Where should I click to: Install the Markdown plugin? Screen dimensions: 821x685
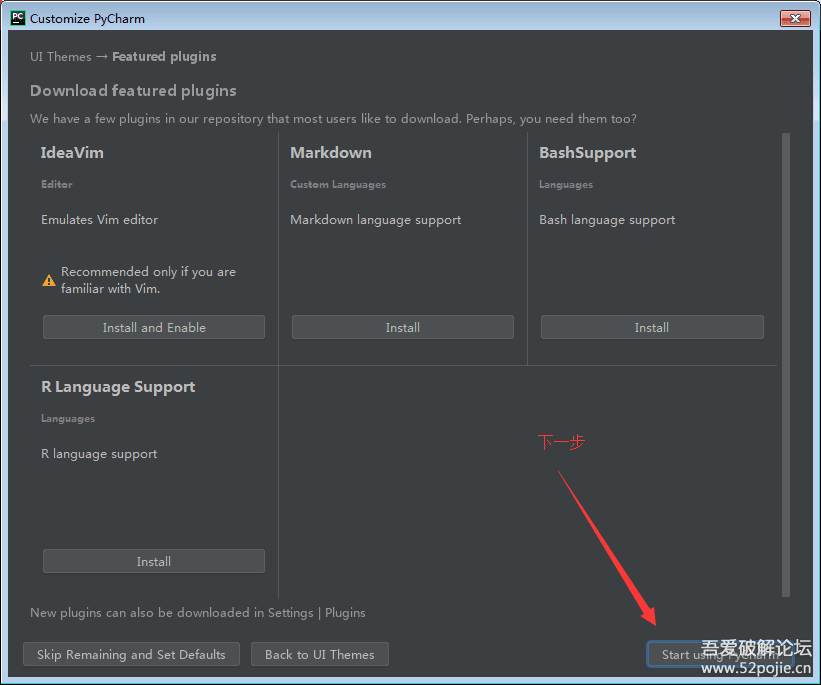[x=403, y=327]
